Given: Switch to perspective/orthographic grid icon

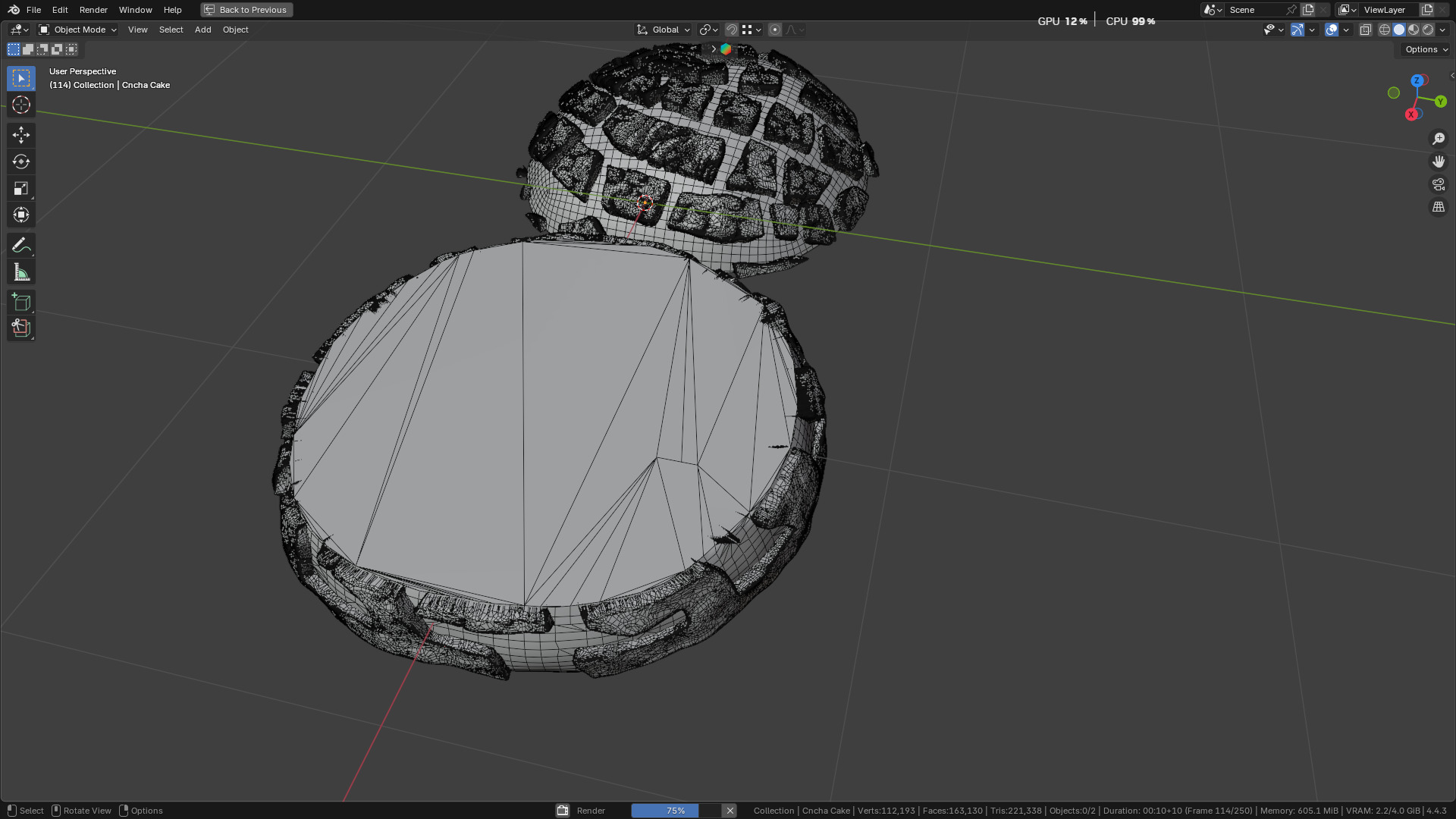Looking at the screenshot, I should (x=1438, y=207).
